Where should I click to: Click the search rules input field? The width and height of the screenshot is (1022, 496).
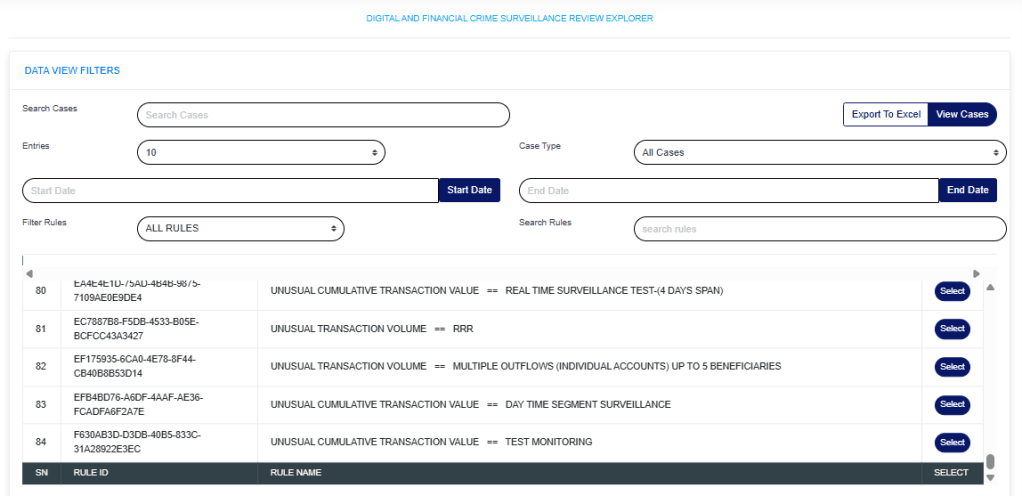[819, 229]
